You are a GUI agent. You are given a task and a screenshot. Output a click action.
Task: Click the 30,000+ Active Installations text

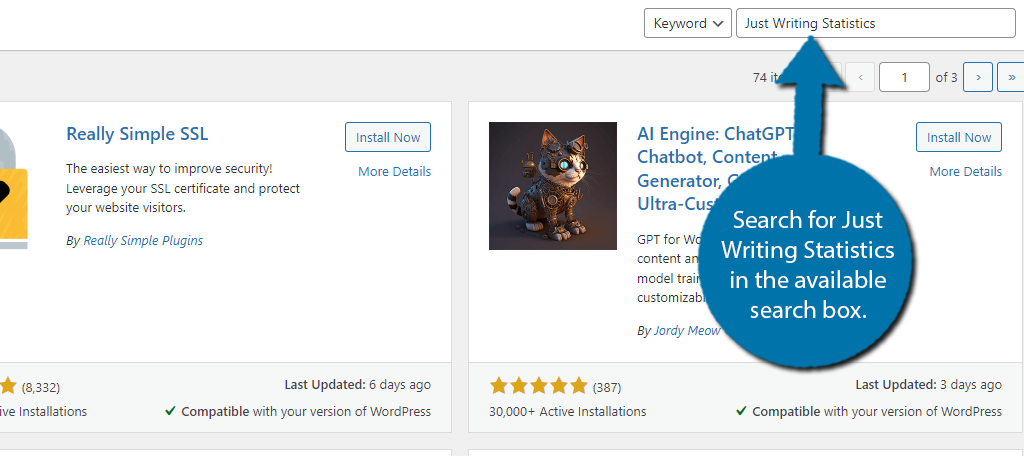tap(568, 412)
